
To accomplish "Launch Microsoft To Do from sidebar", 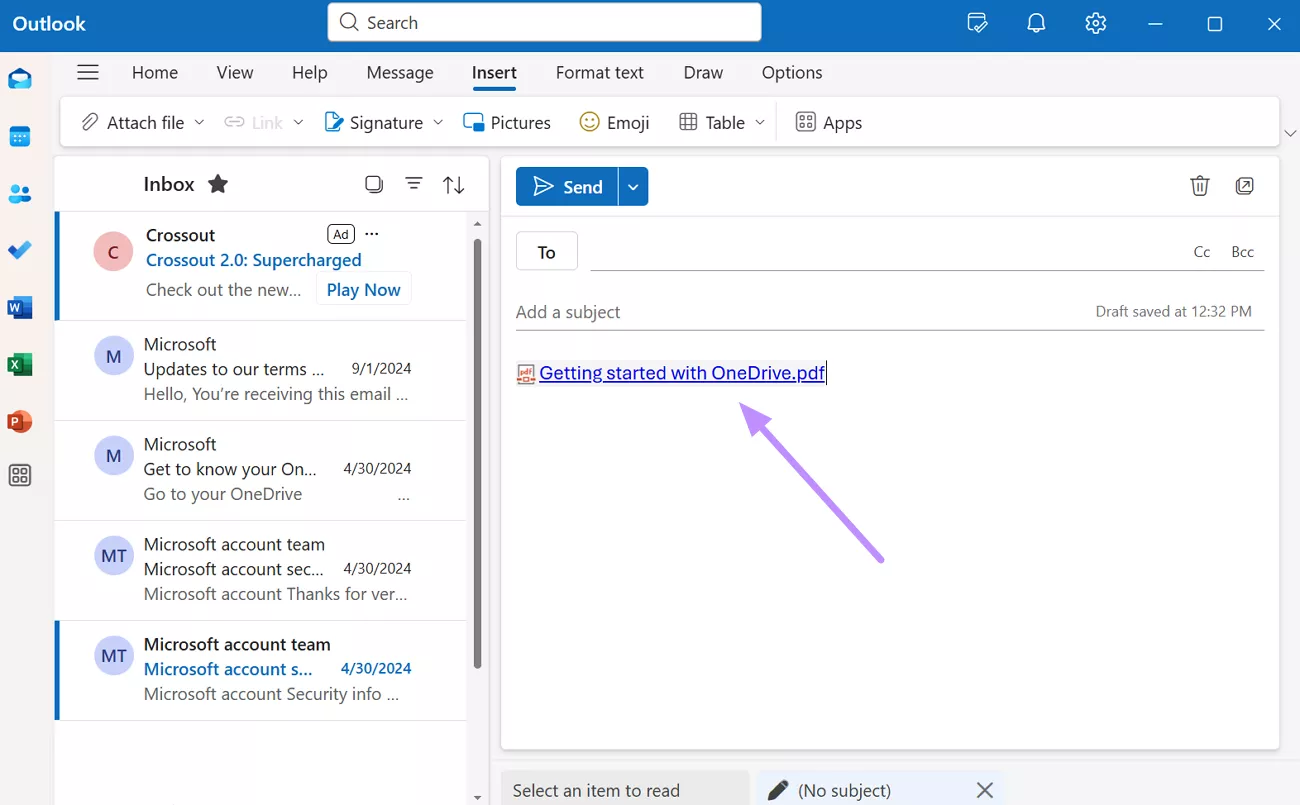I will pyautogui.click(x=20, y=250).
